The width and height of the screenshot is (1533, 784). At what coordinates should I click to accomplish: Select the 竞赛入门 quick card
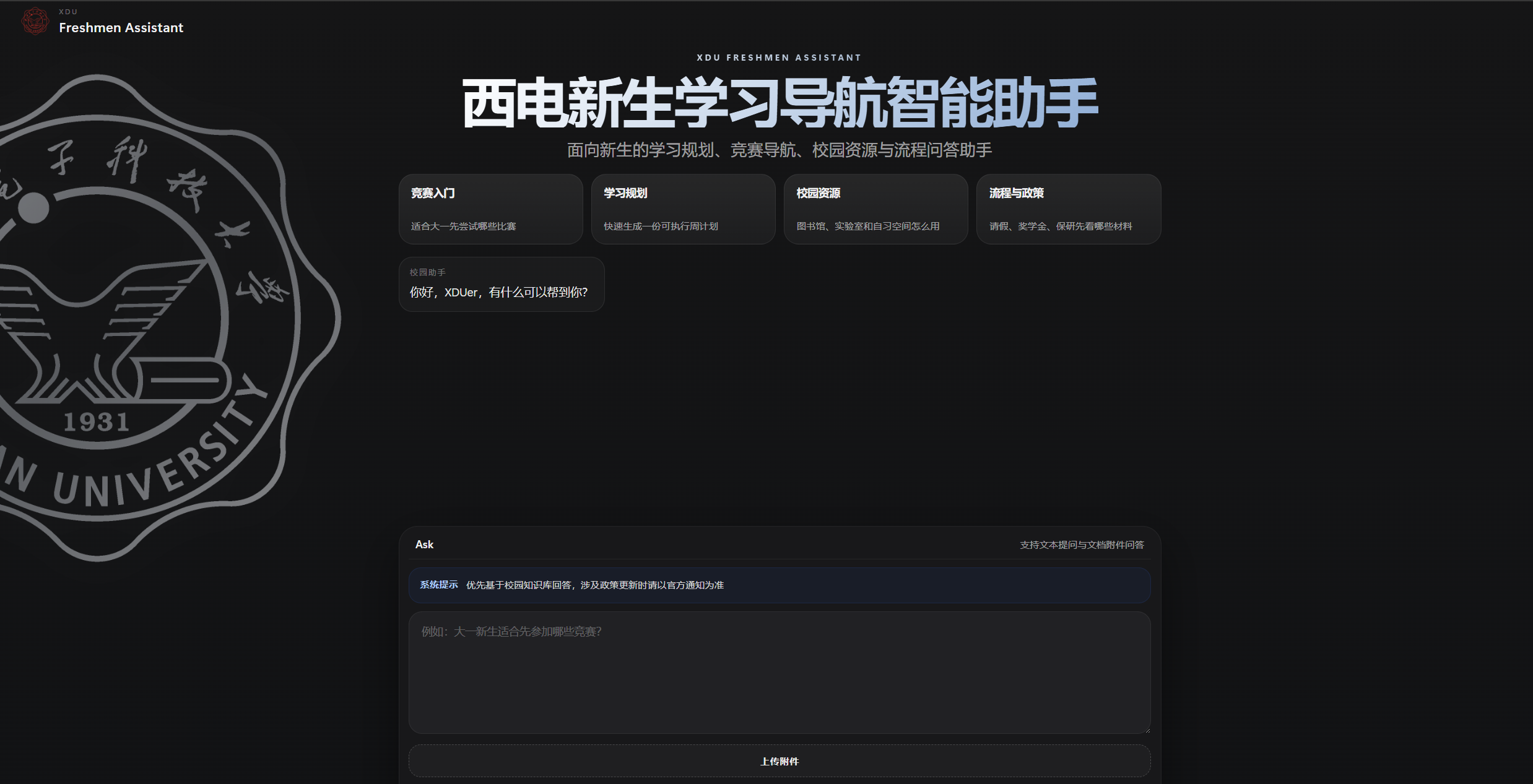490,209
